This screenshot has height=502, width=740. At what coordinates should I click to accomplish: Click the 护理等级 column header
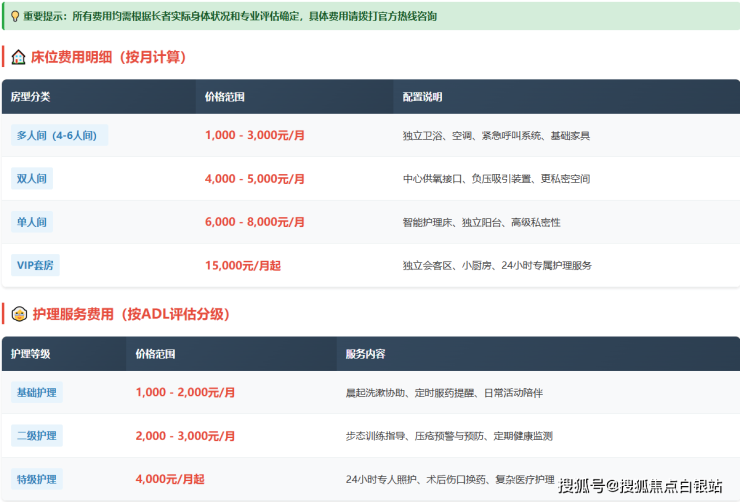click(30, 354)
